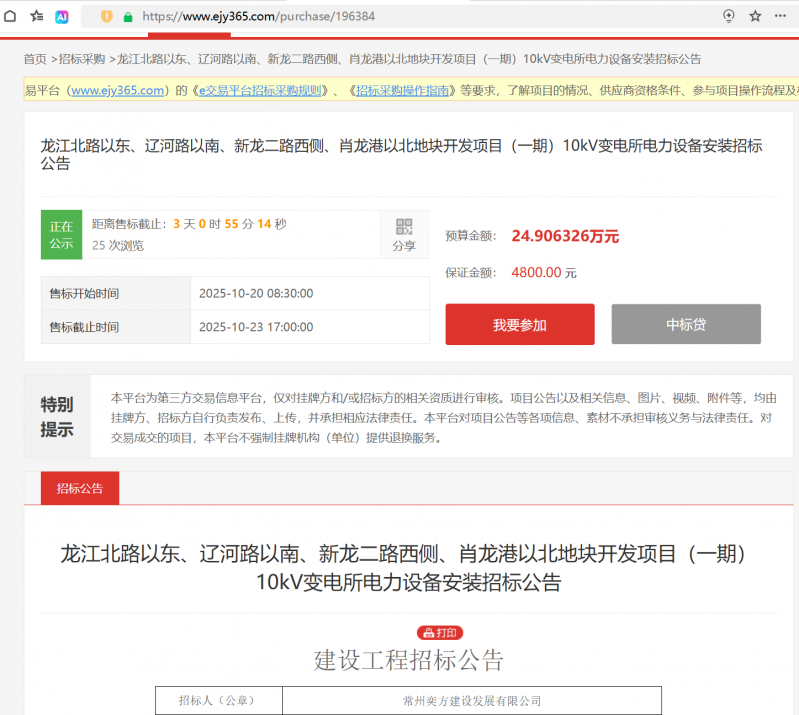
Task: Click the green 正在公示 status badge
Action: pos(61,234)
